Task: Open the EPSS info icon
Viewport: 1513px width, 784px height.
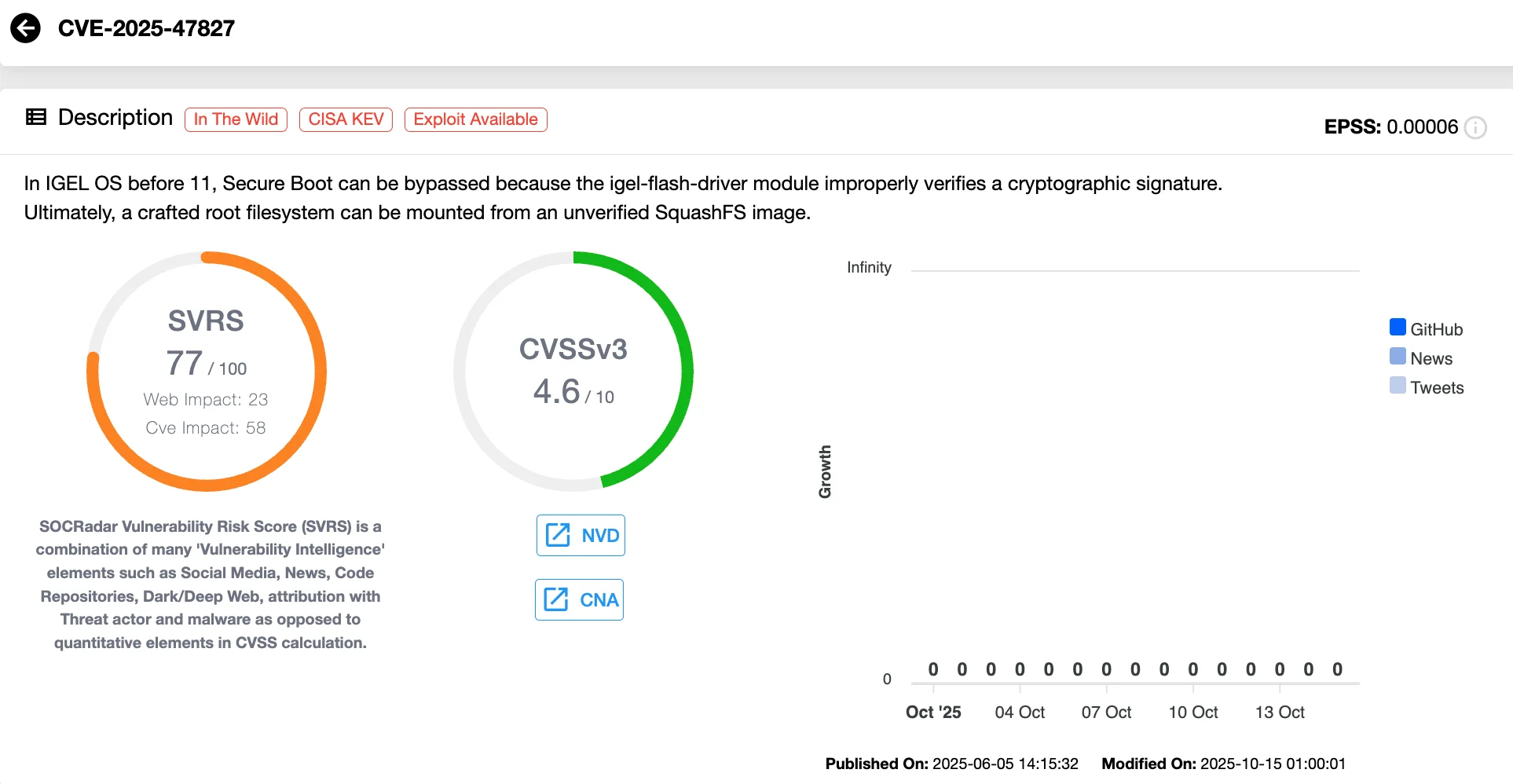Action: (x=1475, y=127)
